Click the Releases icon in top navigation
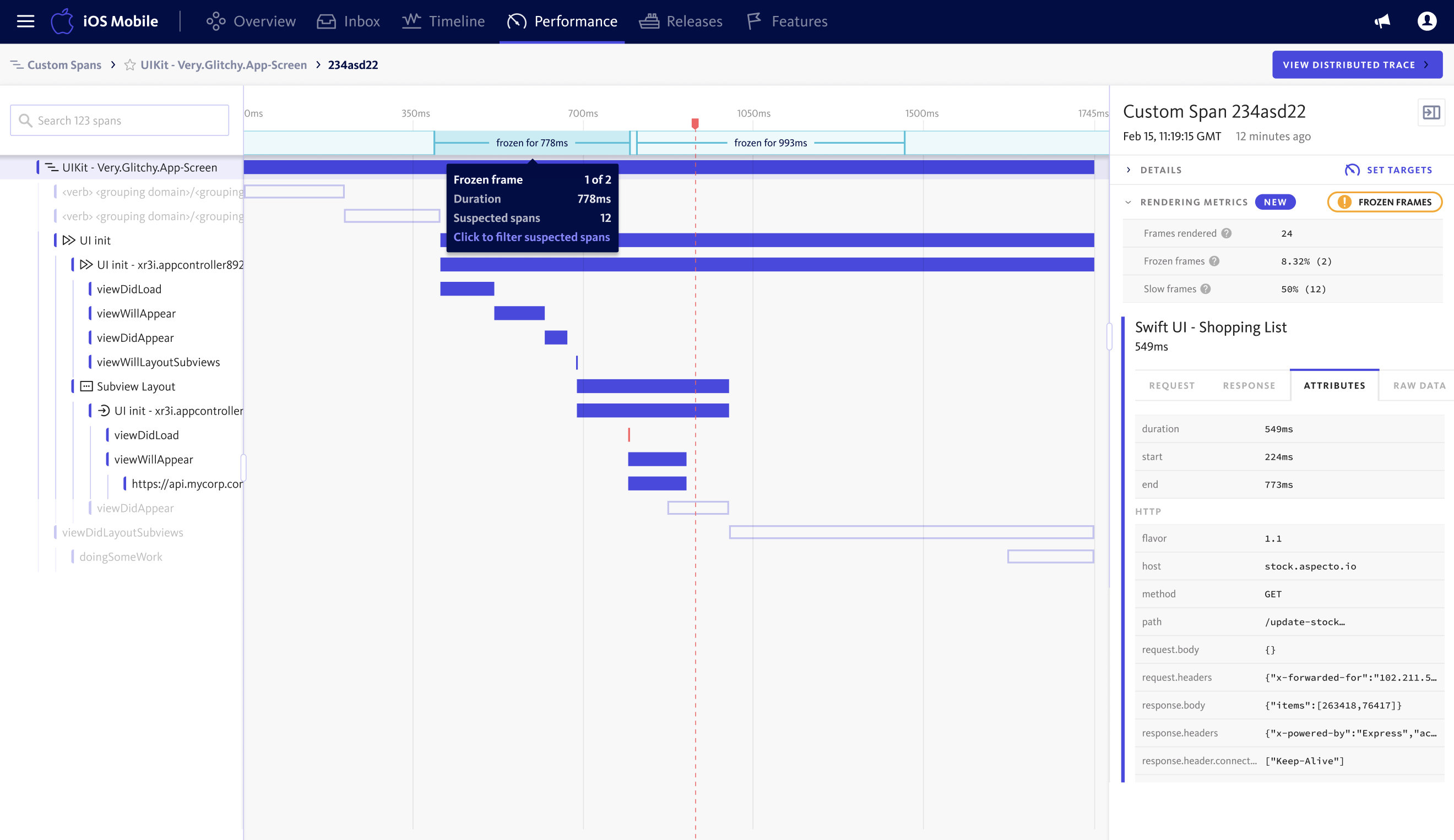This screenshot has height=840, width=1454. (x=649, y=21)
